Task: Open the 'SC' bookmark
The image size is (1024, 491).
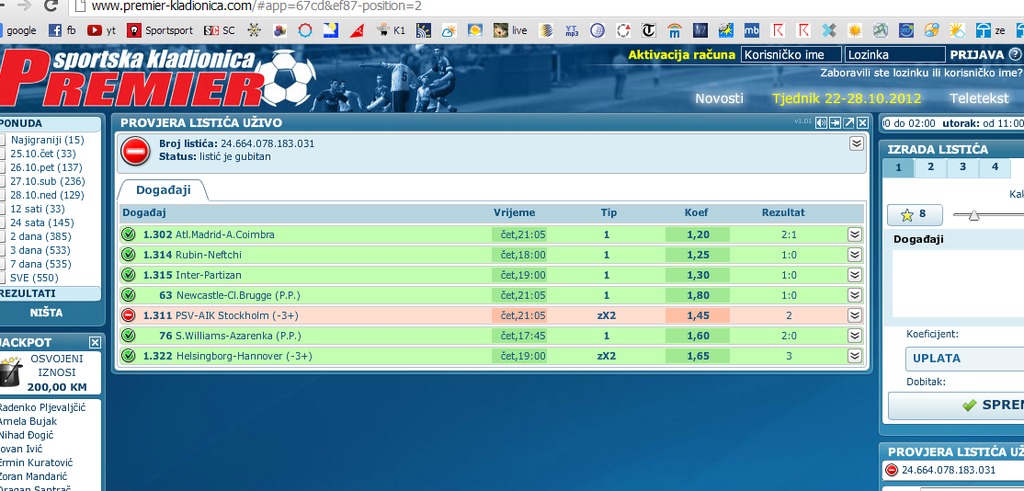Action: click(219, 30)
